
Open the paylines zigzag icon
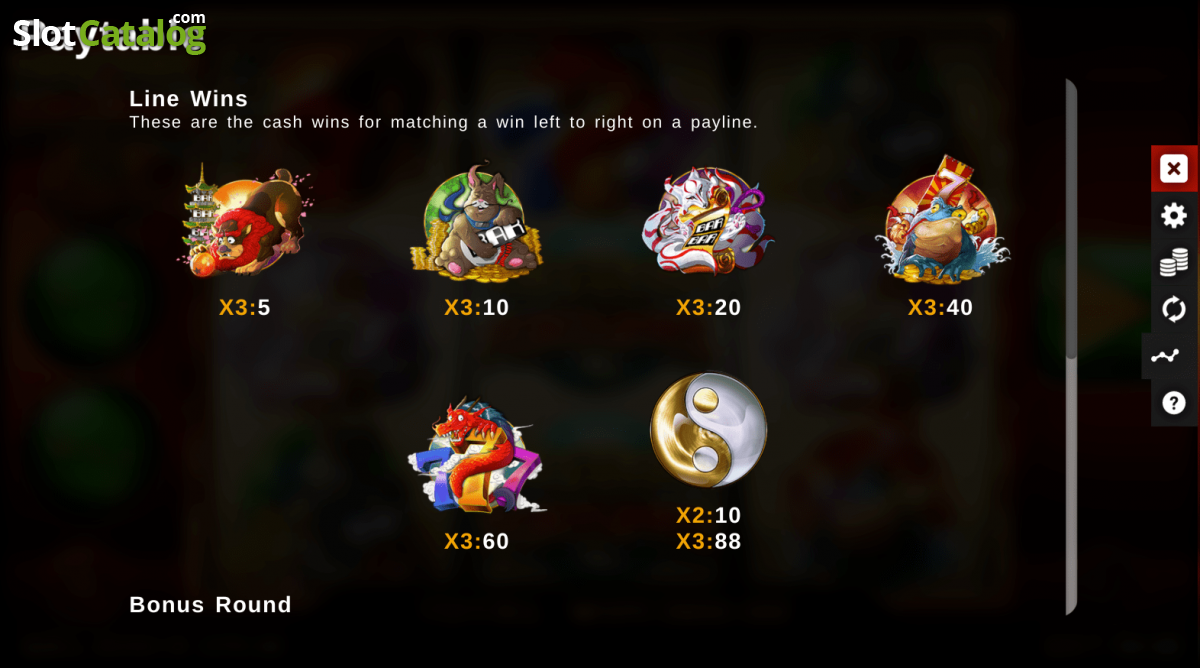[x=1165, y=356]
